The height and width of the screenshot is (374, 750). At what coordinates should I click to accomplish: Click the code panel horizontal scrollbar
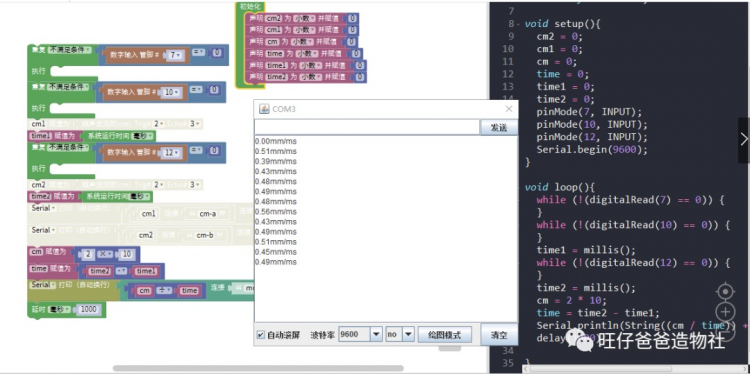click(600, 369)
